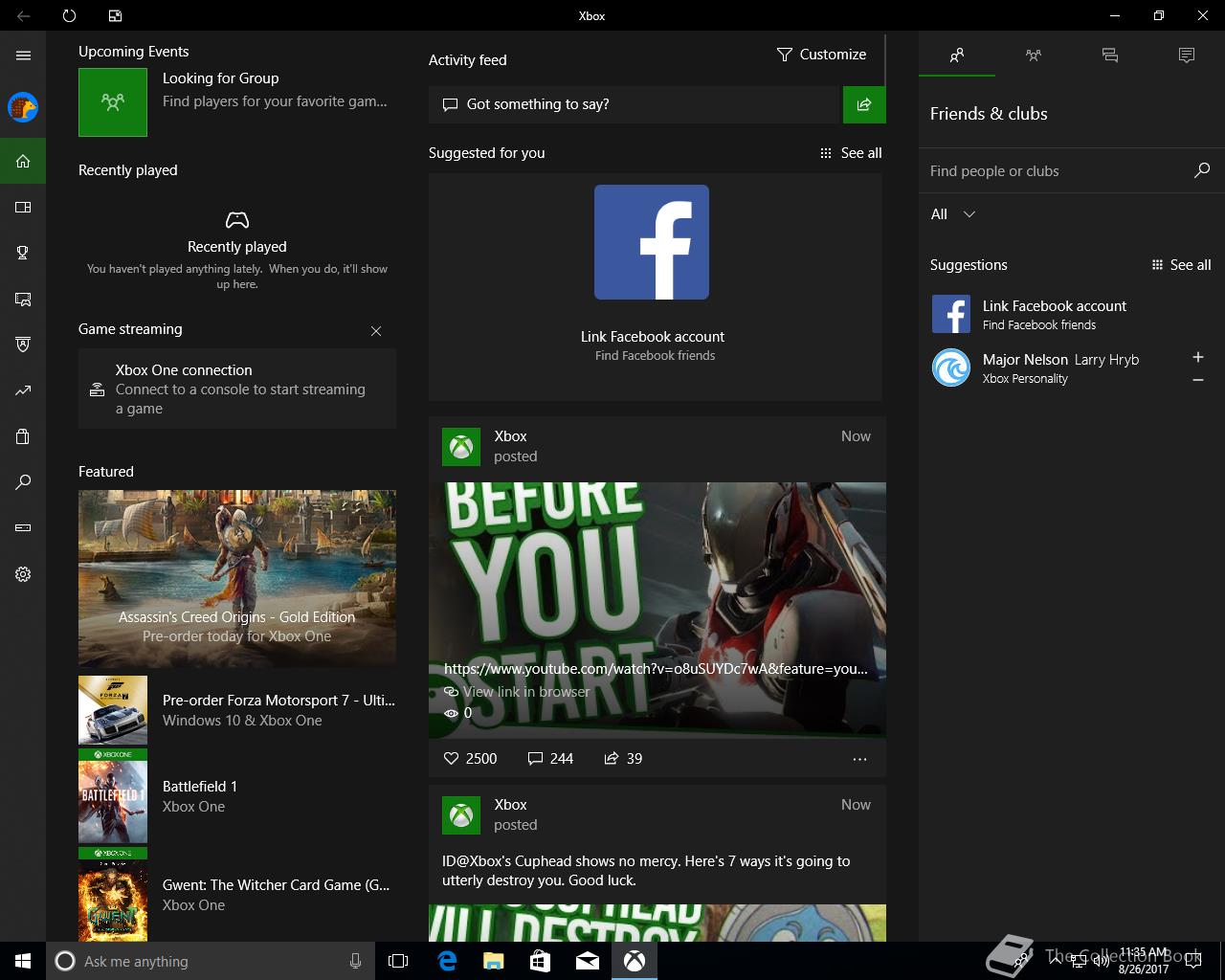Screen dimensions: 1225x980
Task: Click the search icon in Find people field
Action: [x=1202, y=170]
